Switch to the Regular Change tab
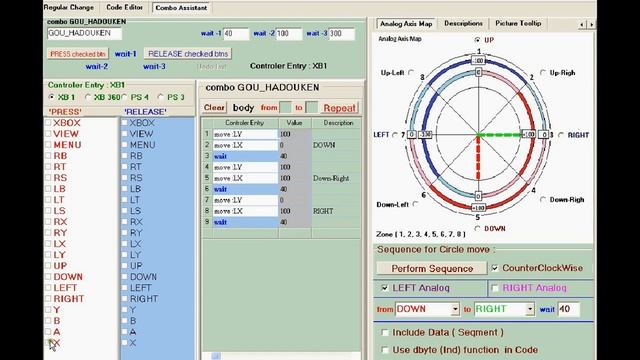640x360 pixels. pyautogui.click(x=69, y=7)
